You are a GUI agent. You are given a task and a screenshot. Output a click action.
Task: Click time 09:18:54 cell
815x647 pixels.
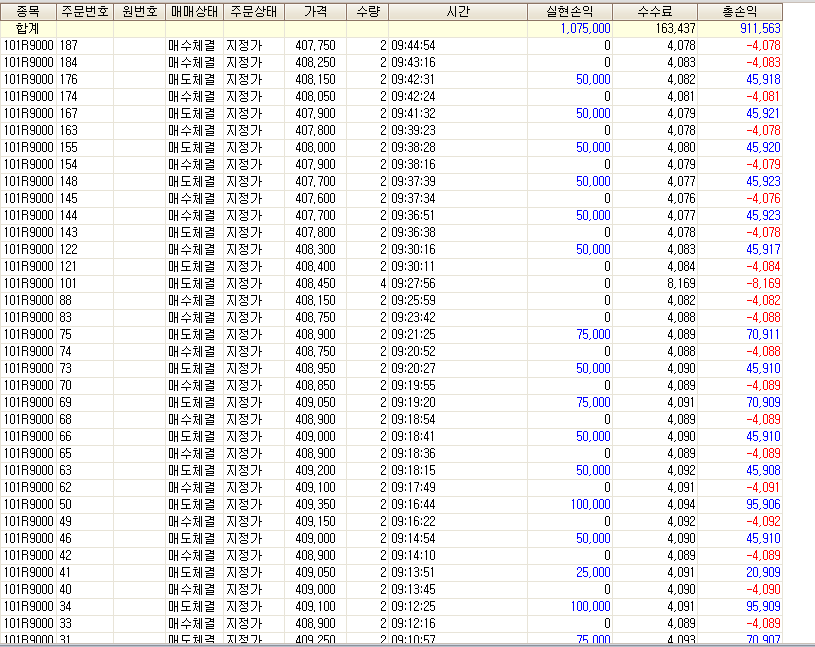click(413, 419)
